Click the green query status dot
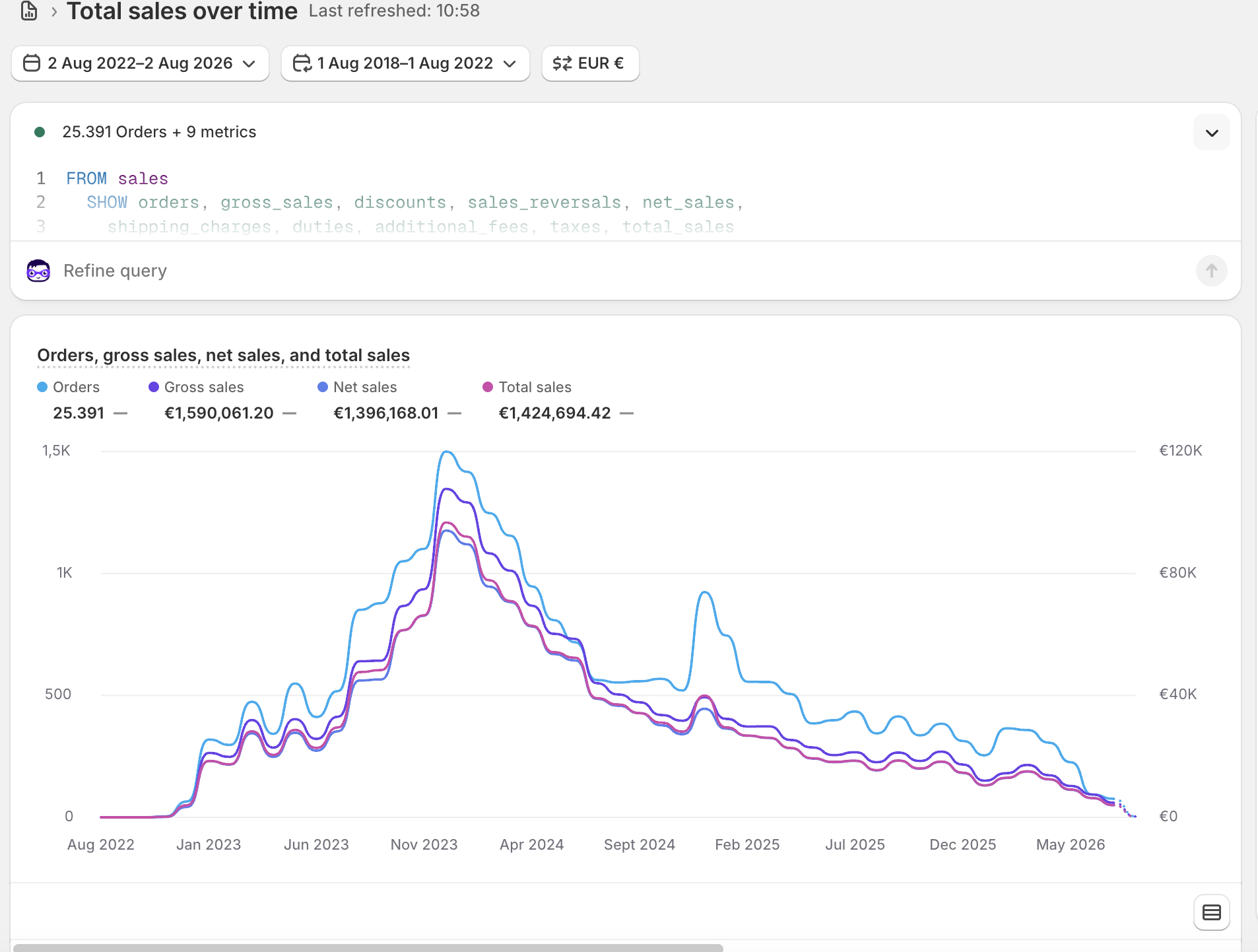 (40, 132)
